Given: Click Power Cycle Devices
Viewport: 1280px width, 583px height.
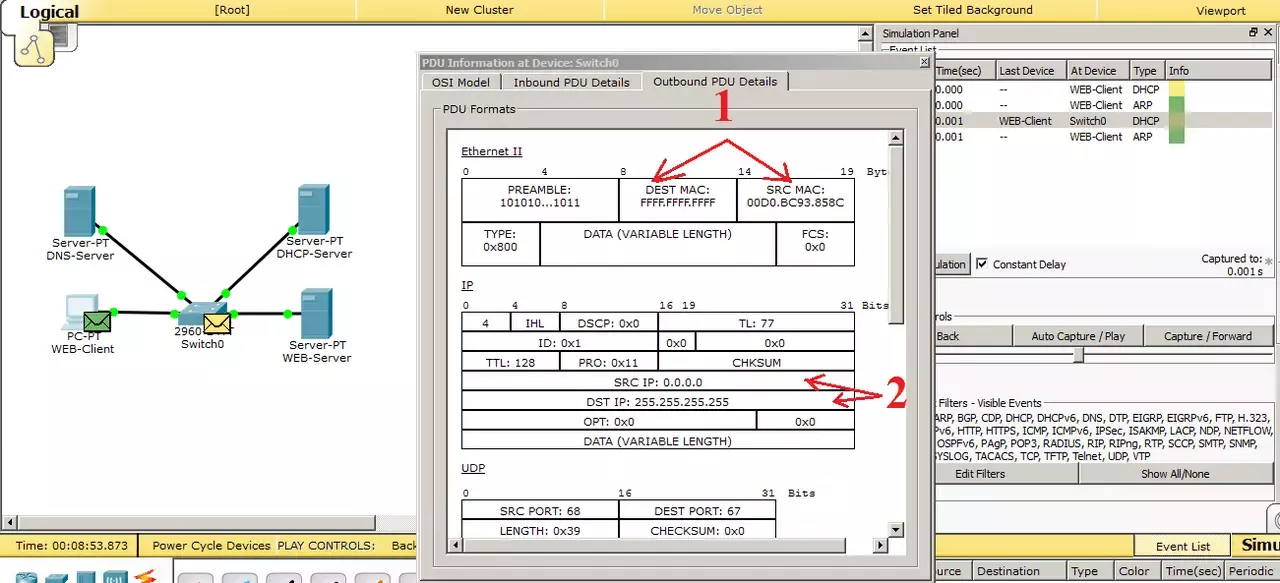Looking at the screenshot, I should (x=211, y=546).
